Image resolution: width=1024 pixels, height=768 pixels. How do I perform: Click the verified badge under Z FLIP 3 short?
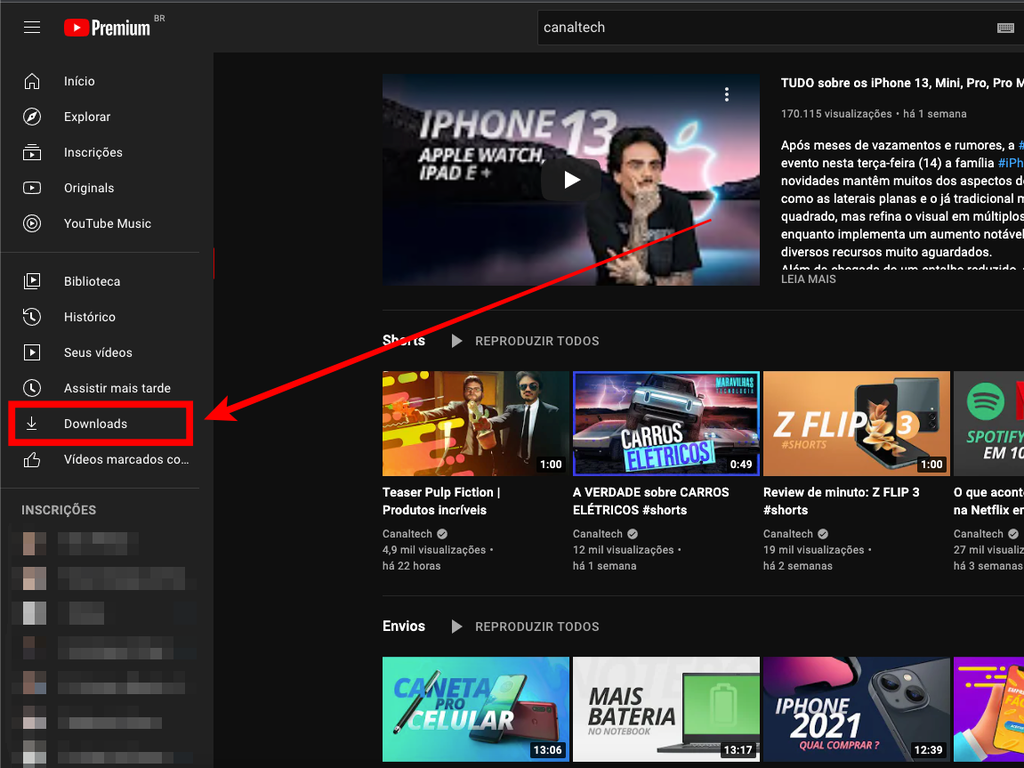click(823, 534)
